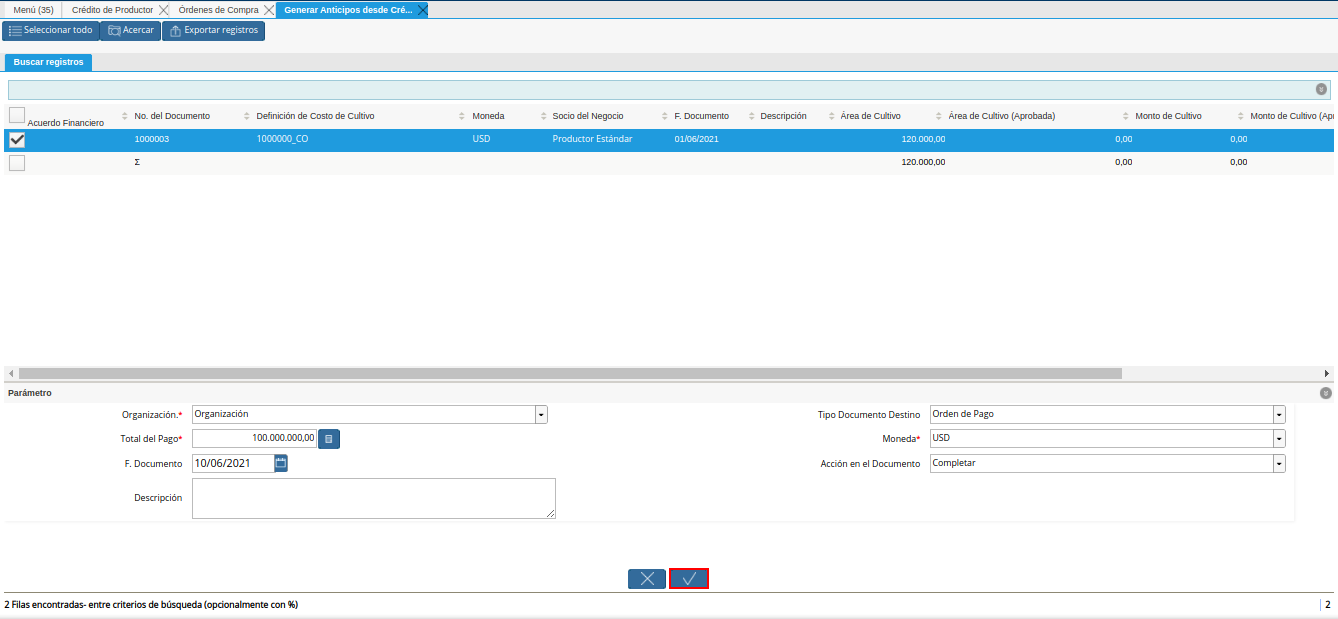Click the Descripción text area

tap(373, 498)
